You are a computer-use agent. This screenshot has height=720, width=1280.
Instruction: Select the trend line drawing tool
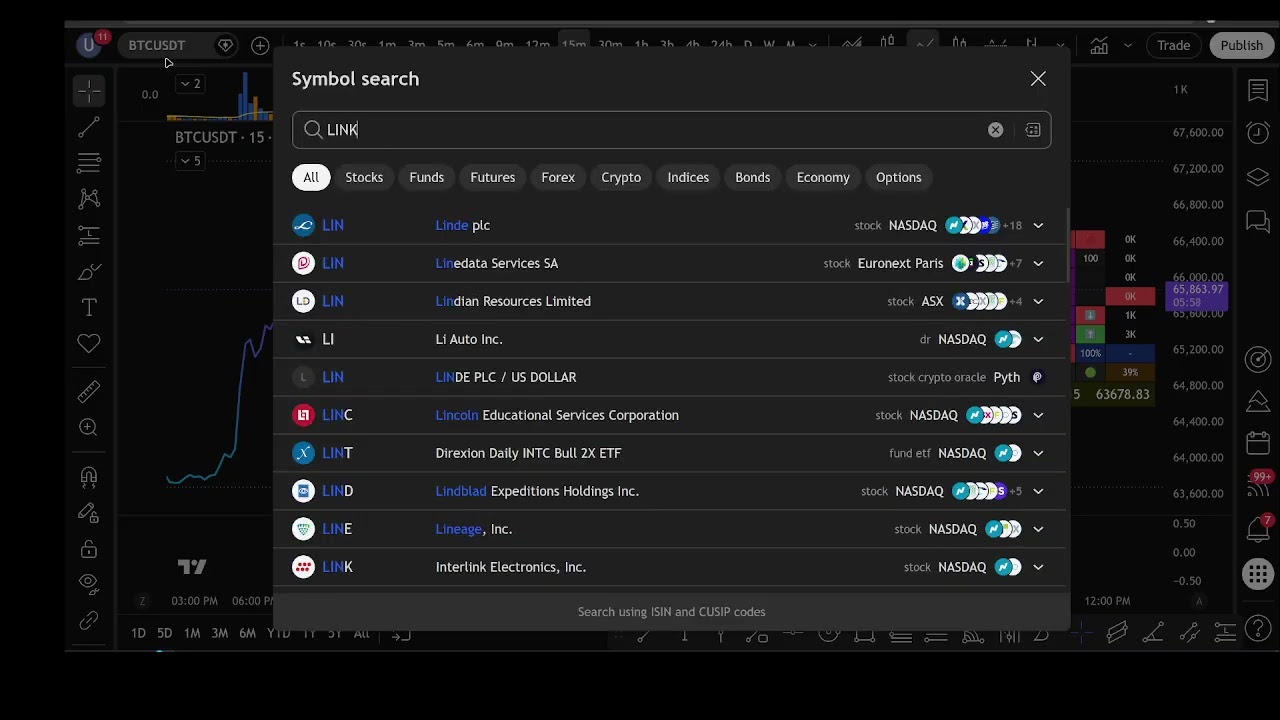coord(89,126)
